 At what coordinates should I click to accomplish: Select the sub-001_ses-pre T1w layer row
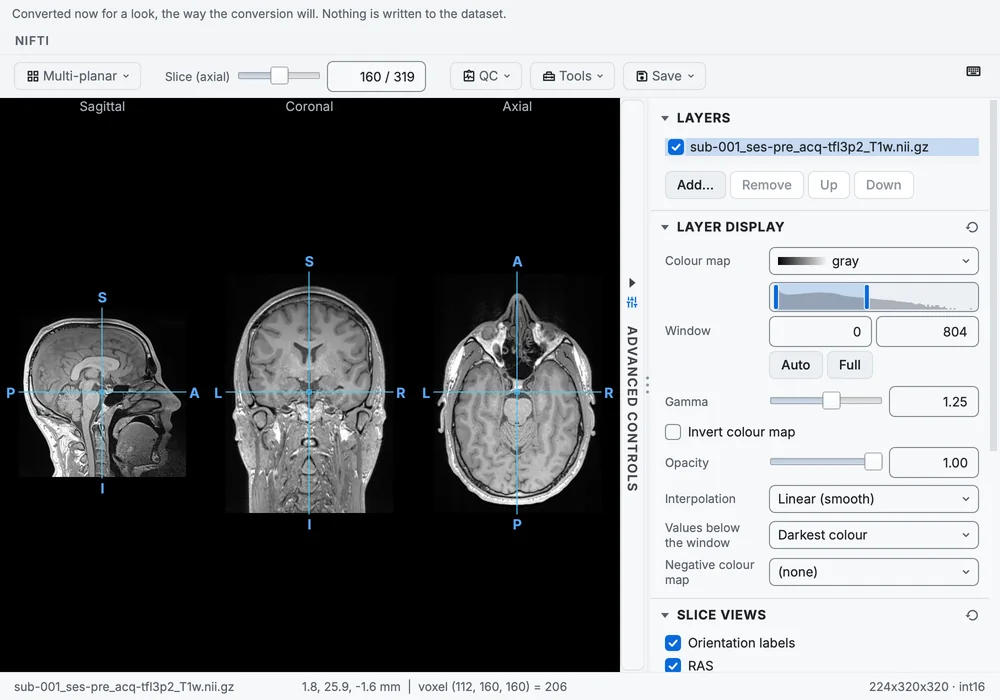[x=821, y=147]
